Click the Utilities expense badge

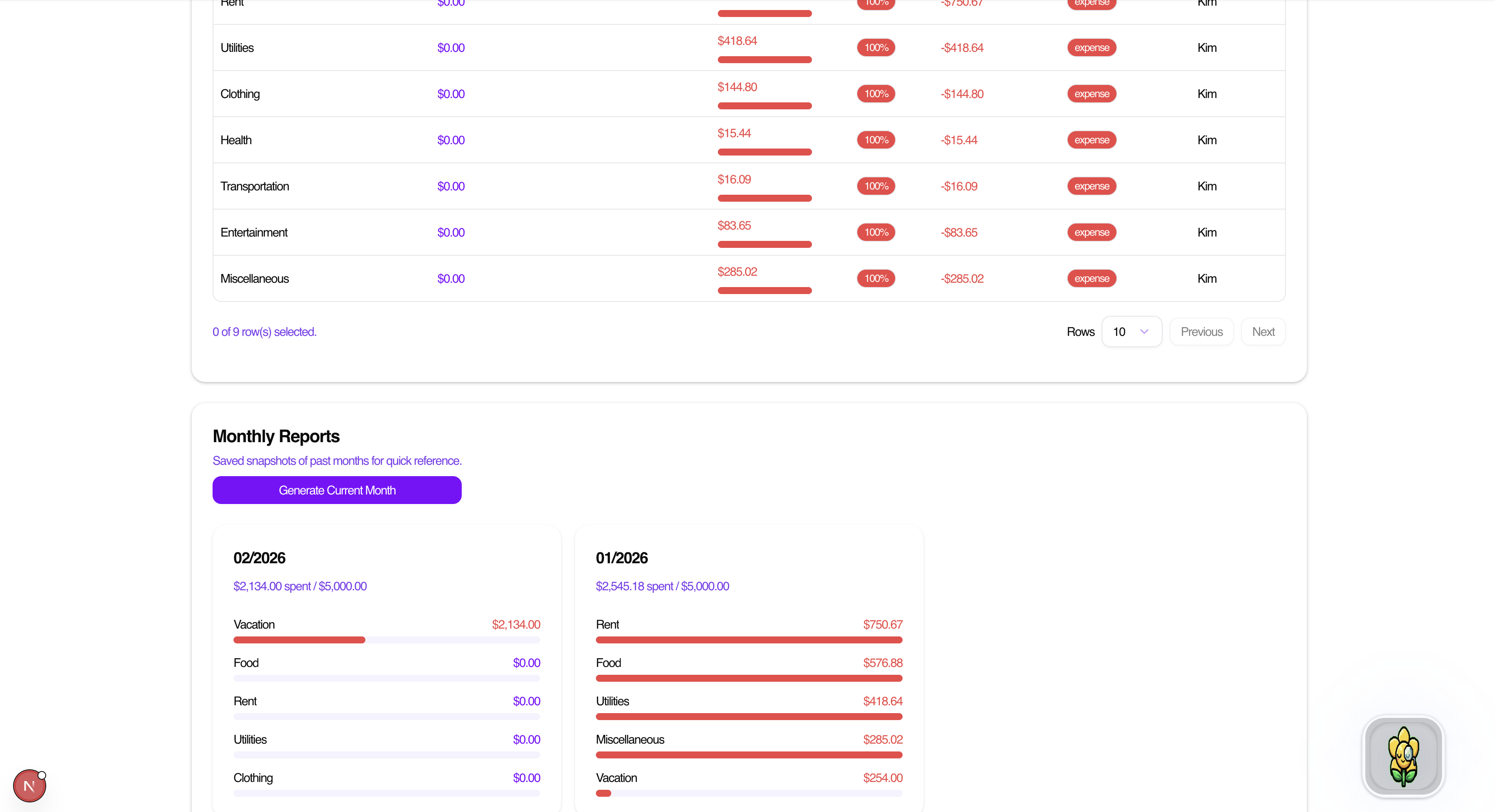[1091, 47]
